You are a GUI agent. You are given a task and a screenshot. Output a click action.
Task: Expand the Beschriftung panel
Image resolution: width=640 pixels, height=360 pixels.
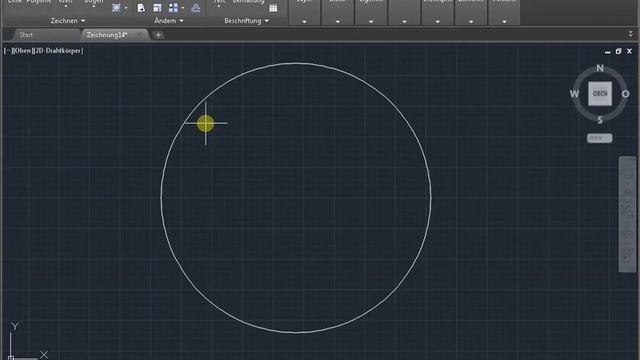coord(247,20)
